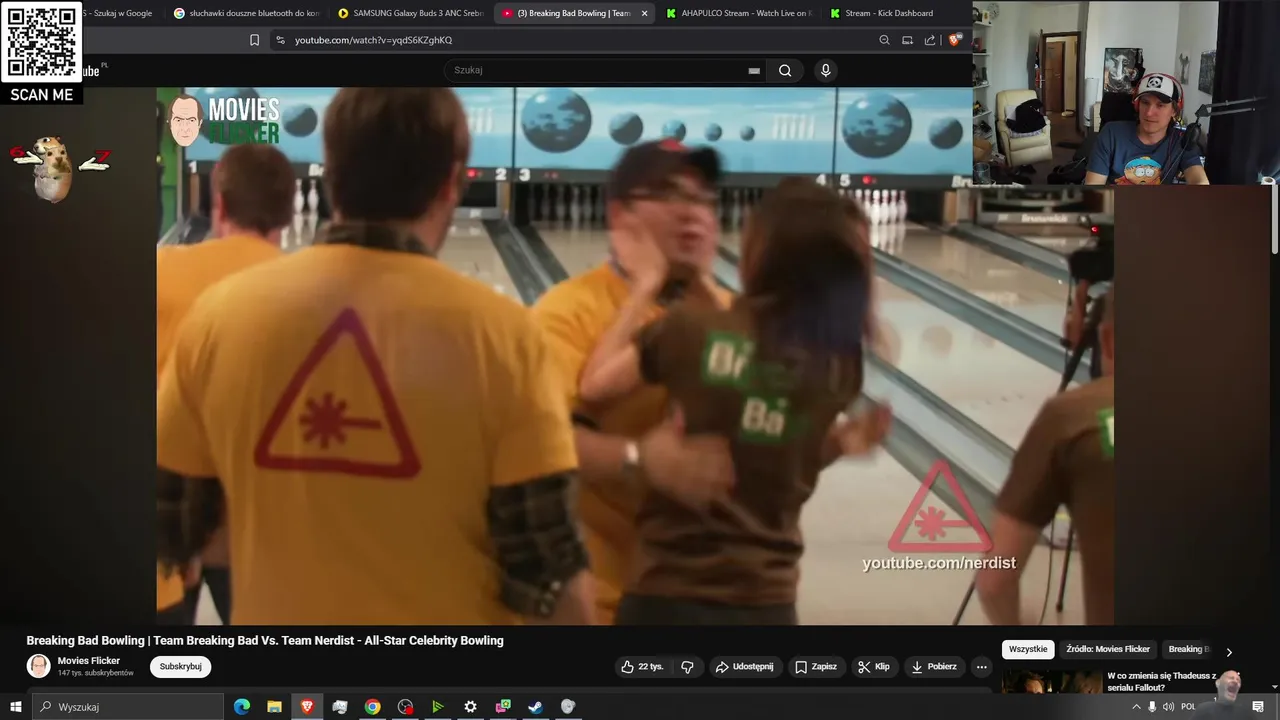Like the video with 22 tys. thumbs up
Screen dimensions: 1280x720
coord(642,667)
